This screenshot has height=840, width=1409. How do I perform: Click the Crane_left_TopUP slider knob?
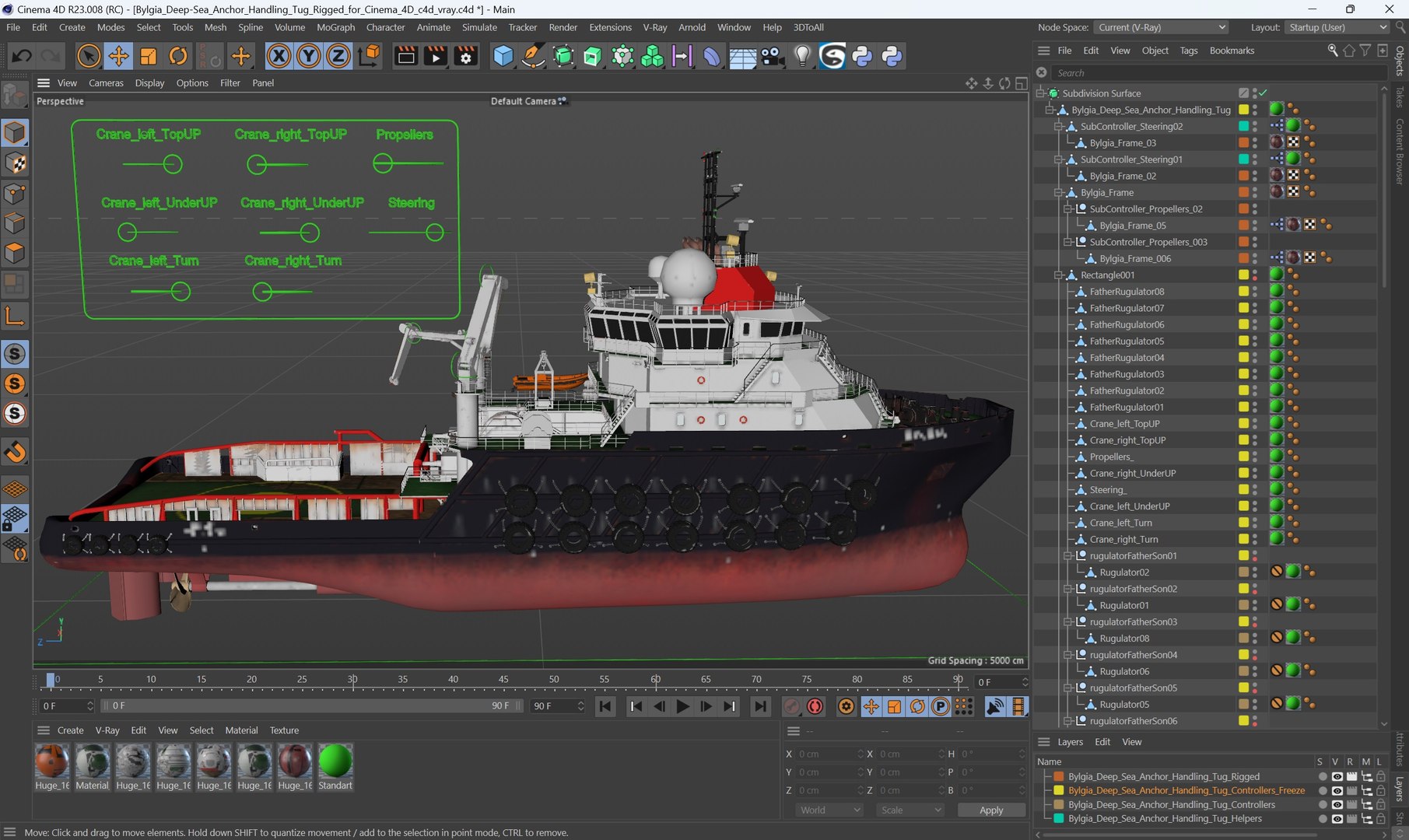[173, 164]
